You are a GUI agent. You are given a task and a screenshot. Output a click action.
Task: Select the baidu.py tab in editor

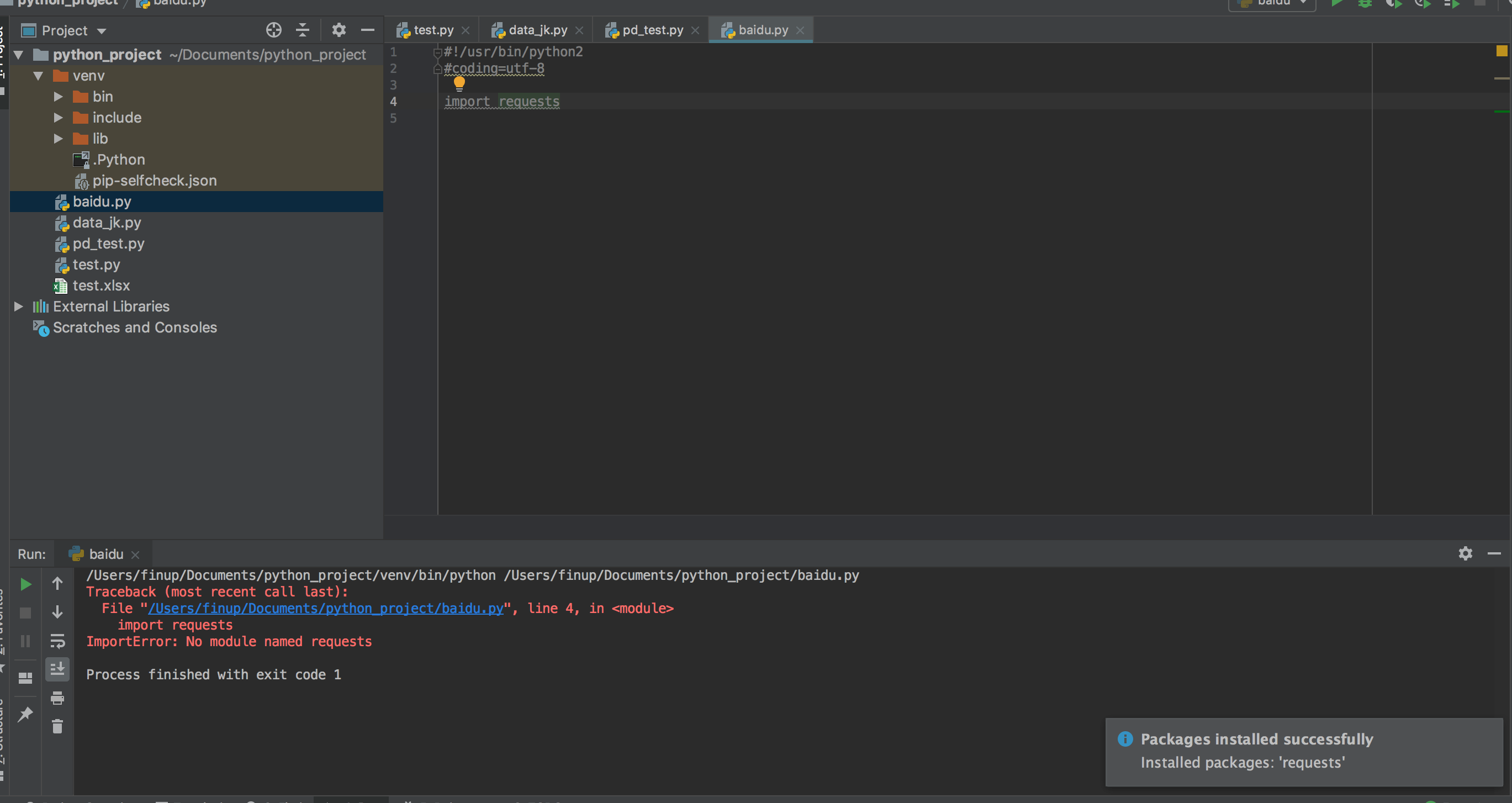point(762,29)
